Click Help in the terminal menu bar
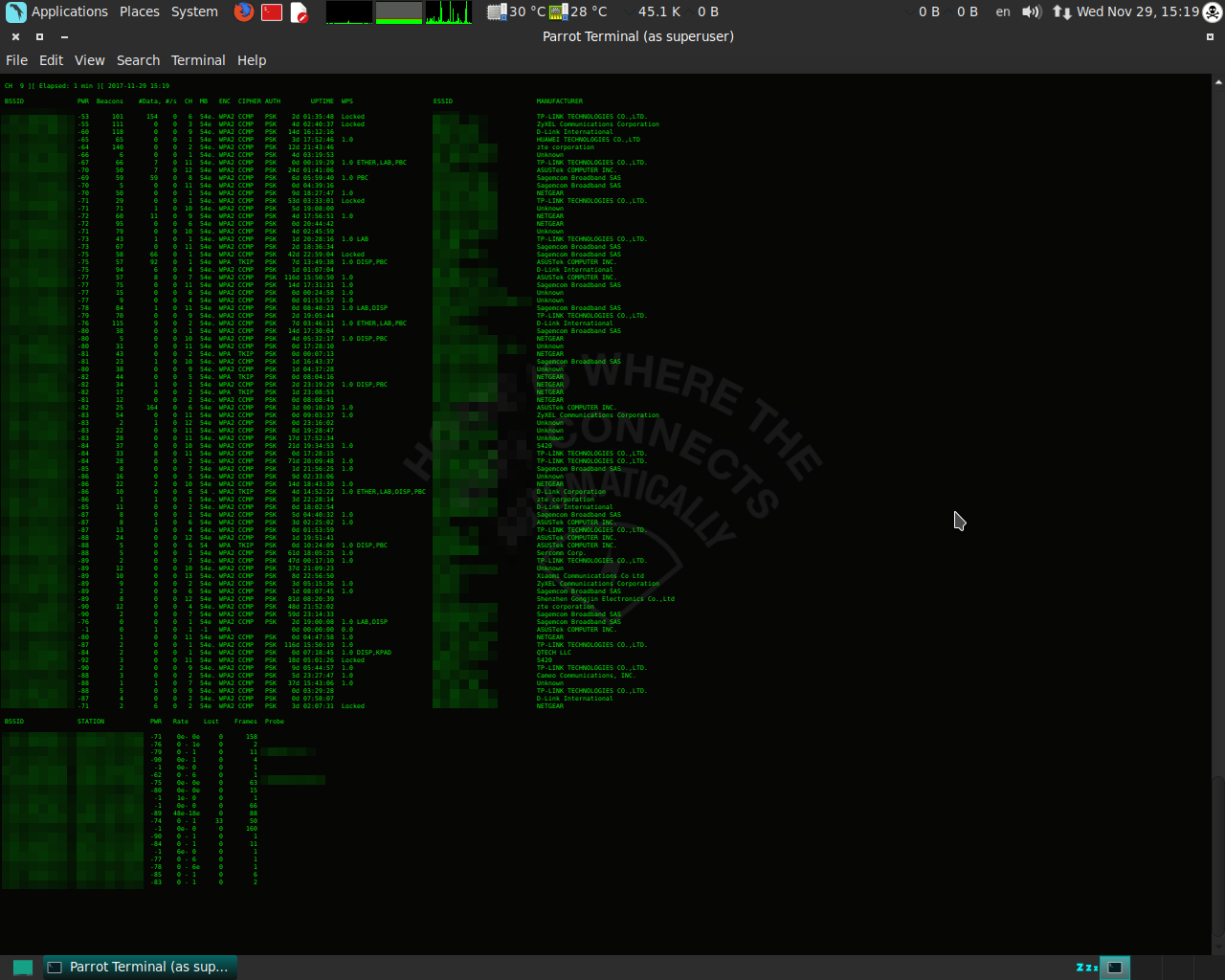 pos(252,59)
